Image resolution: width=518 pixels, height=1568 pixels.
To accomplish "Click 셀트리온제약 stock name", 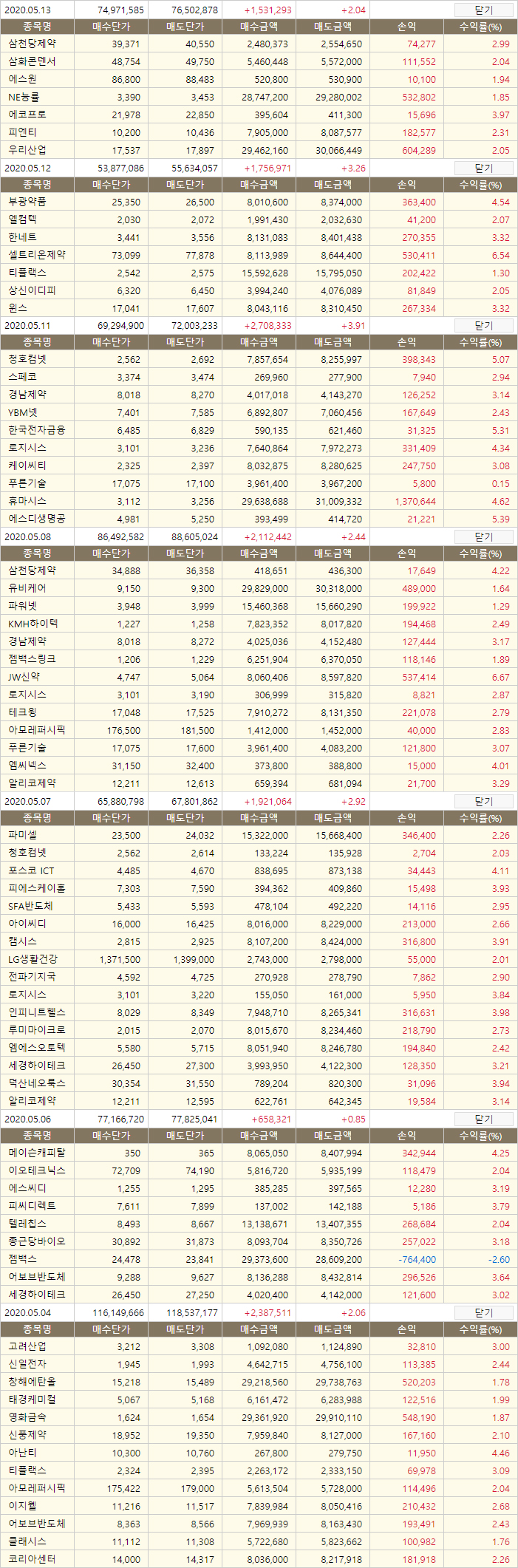I will 37,254.
